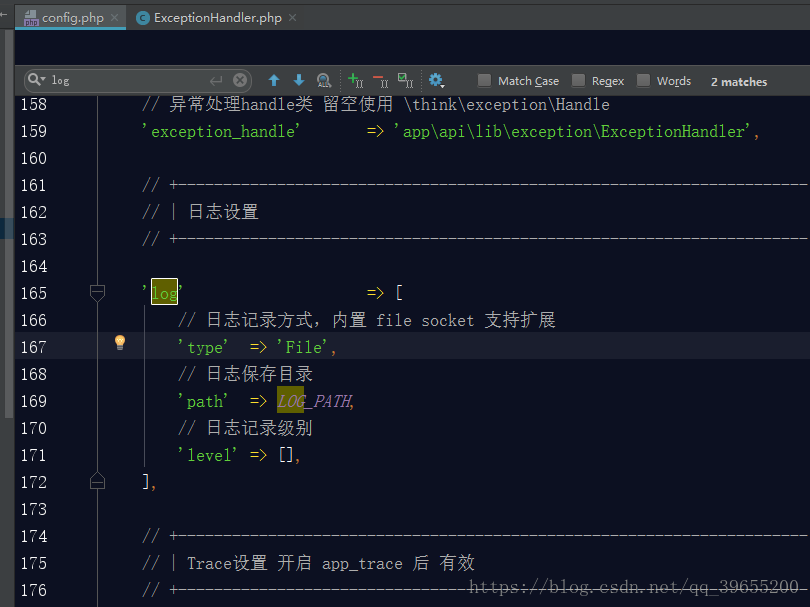Enable the Words checkbox
This screenshot has height=607, width=810.
[643, 80]
